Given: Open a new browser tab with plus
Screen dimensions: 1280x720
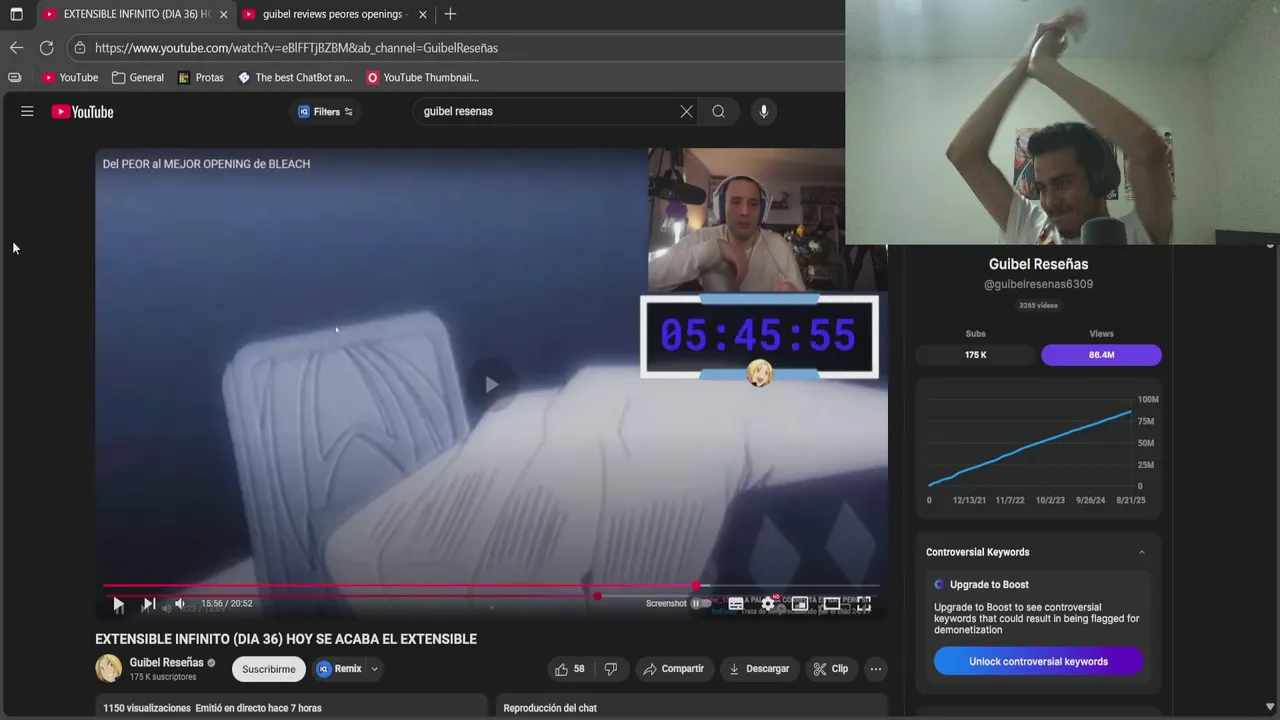Looking at the screenshot, I should 450,14.
